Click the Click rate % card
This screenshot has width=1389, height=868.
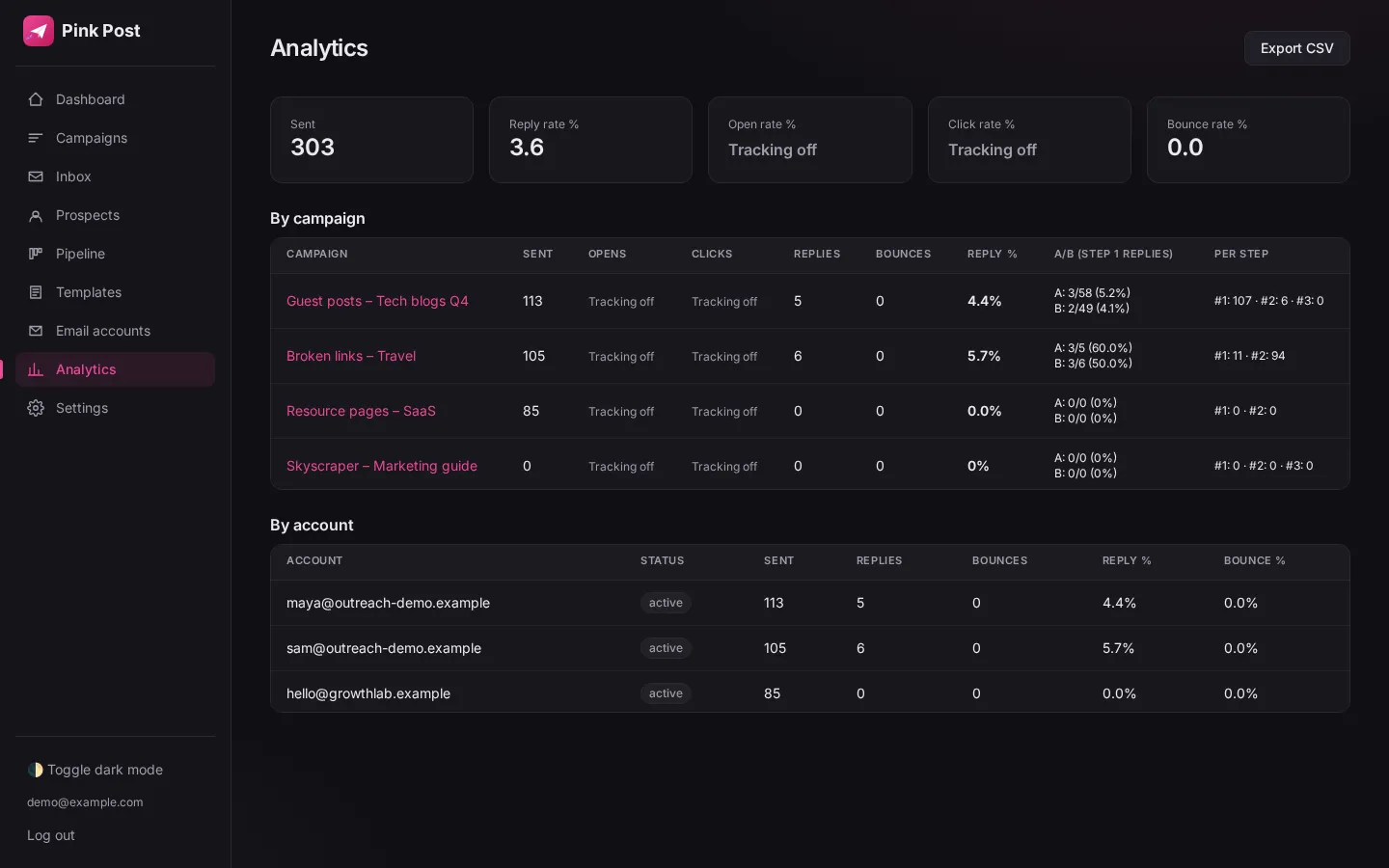tap(1029, 140)
